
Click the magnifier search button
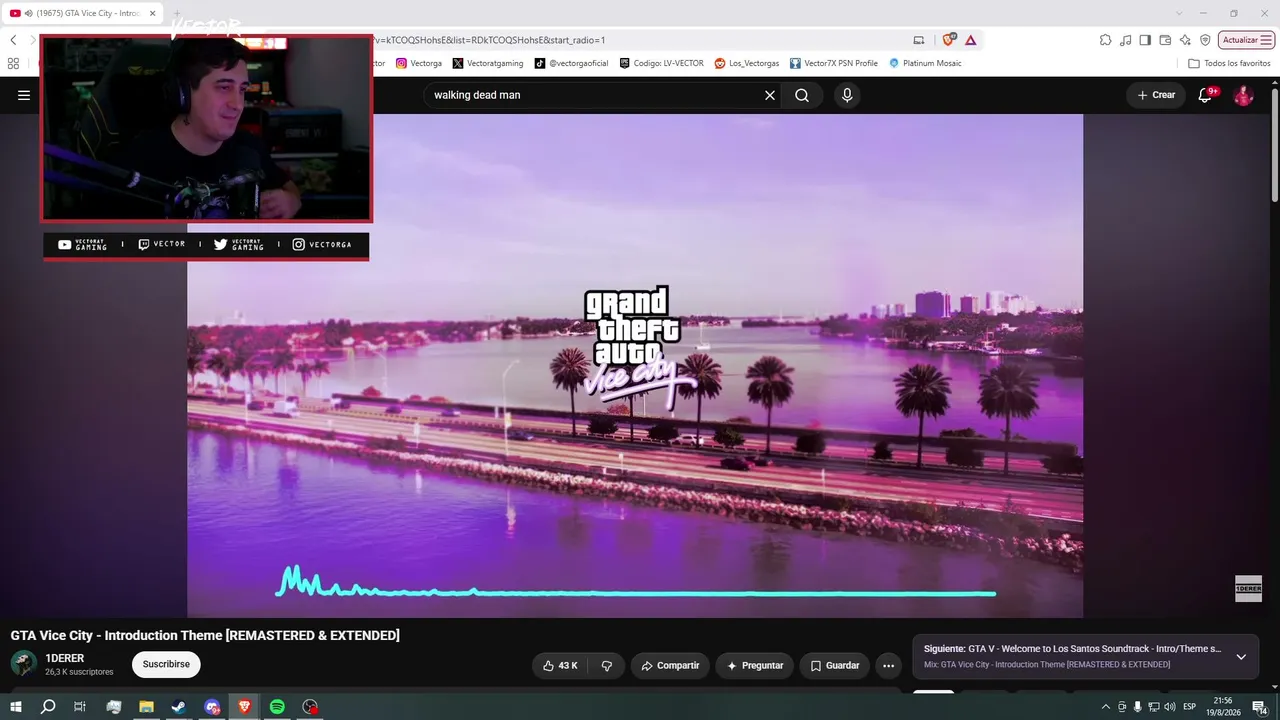pos(802,95)
